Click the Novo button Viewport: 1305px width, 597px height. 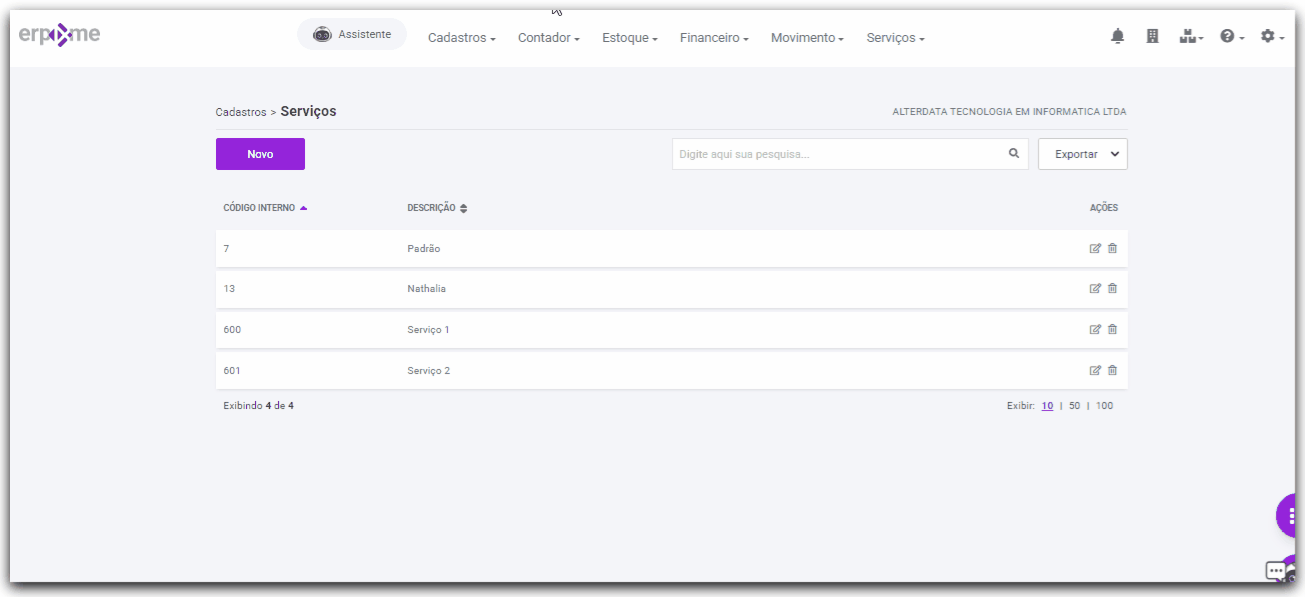coord(260,154)
